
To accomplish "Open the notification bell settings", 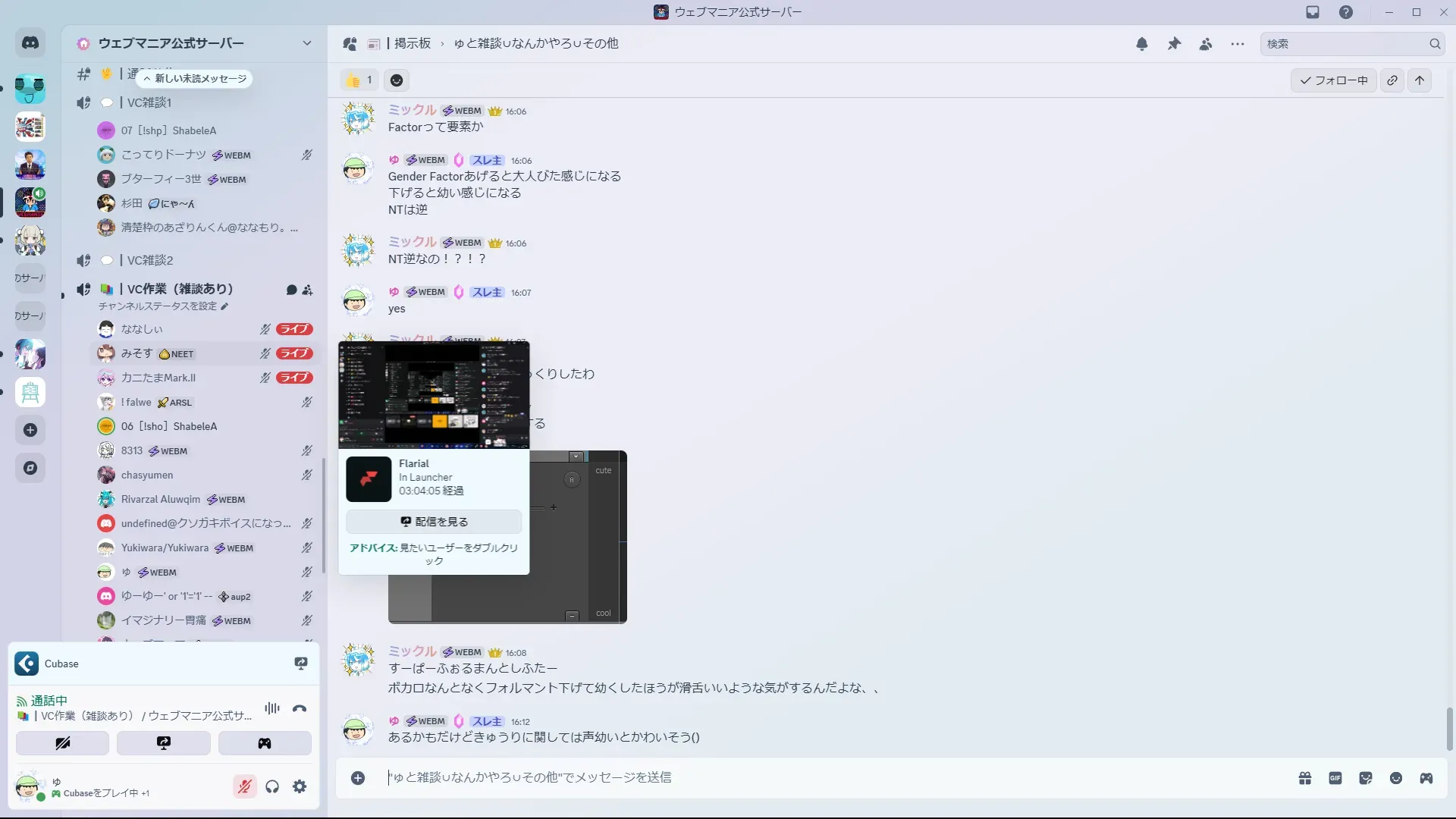I will coord(1141,44).
